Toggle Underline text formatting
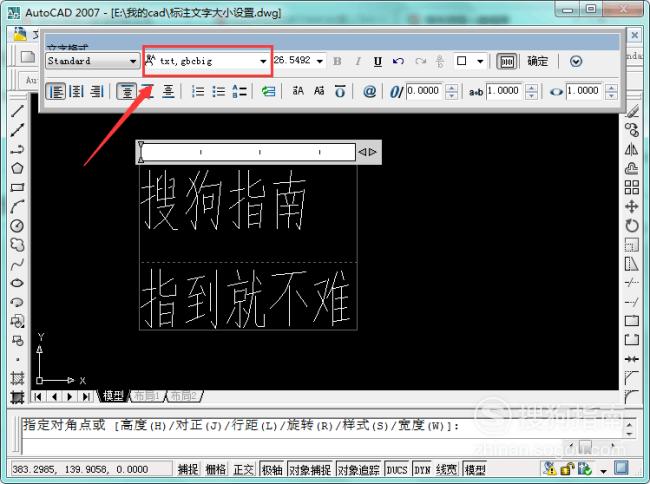The width and height of the screenshot is (650, 484). pyautogui.click(x=377, y=61)
